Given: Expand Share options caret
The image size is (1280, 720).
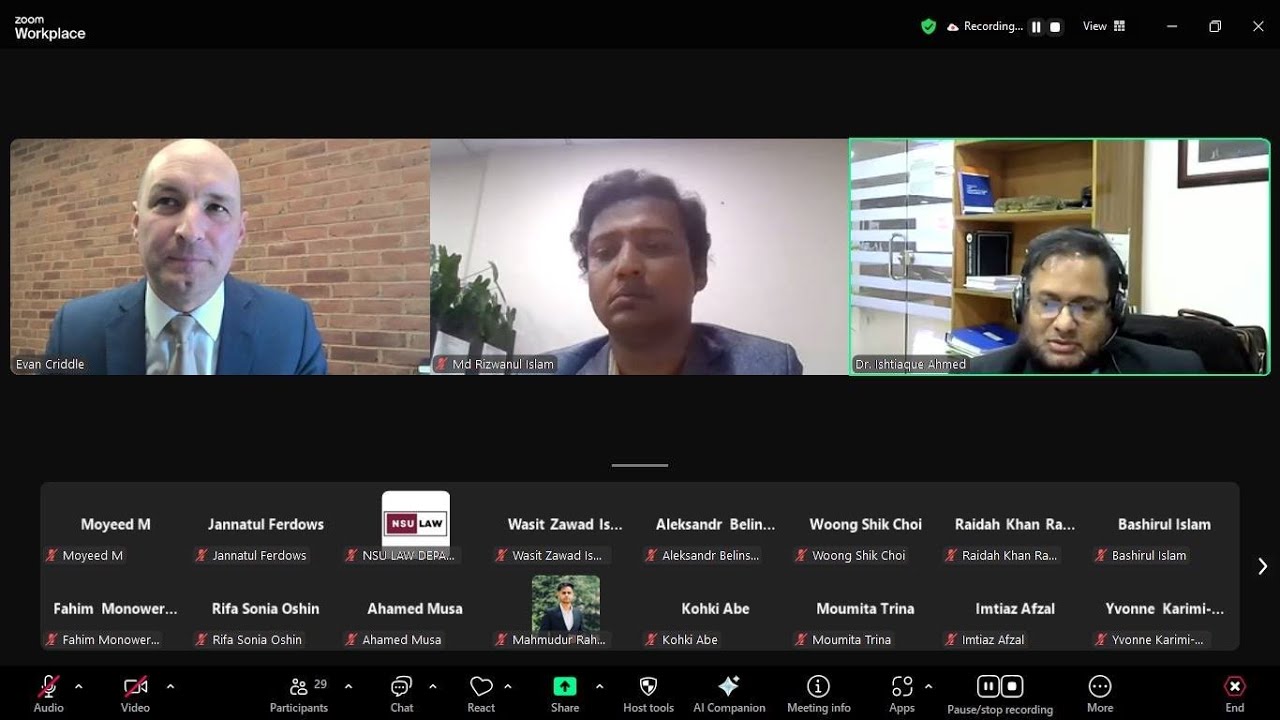Looking at the screenshot, I should (x=599, y=686).
